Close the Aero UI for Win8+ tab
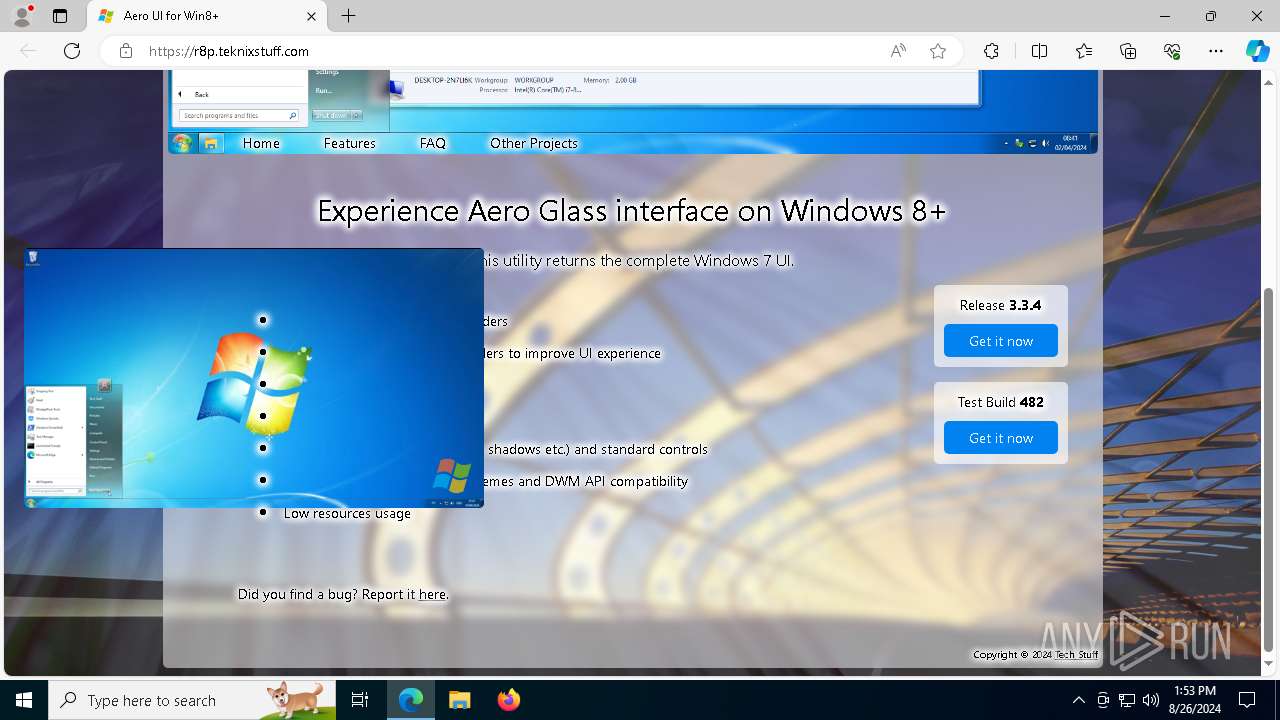Screen dimensions: 1280x720 (311, 16)
